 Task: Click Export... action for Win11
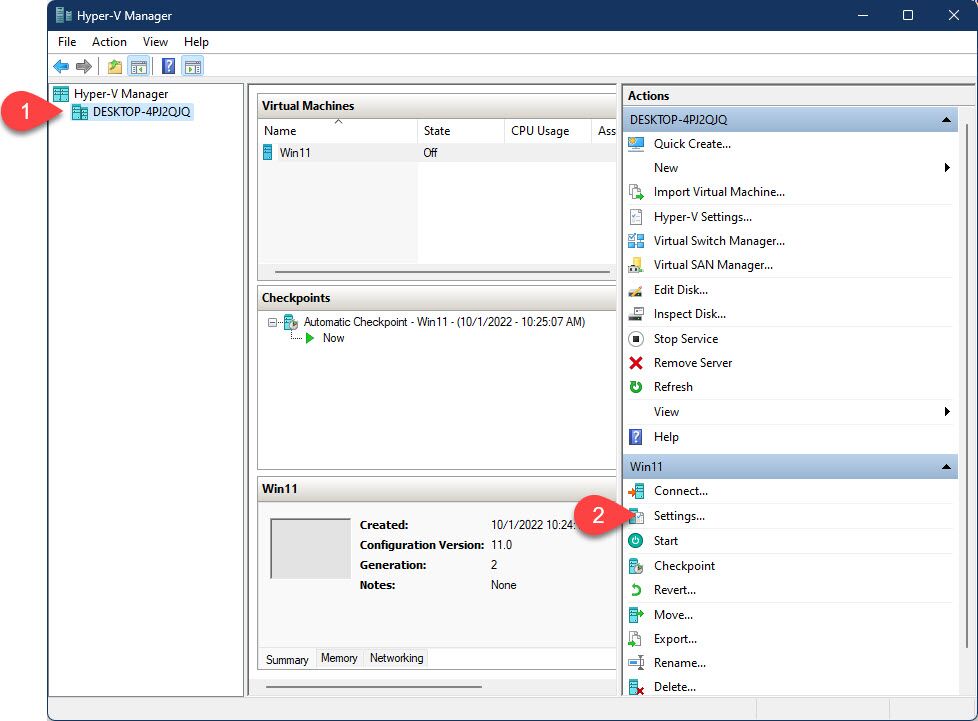click(x=675, y=639)
